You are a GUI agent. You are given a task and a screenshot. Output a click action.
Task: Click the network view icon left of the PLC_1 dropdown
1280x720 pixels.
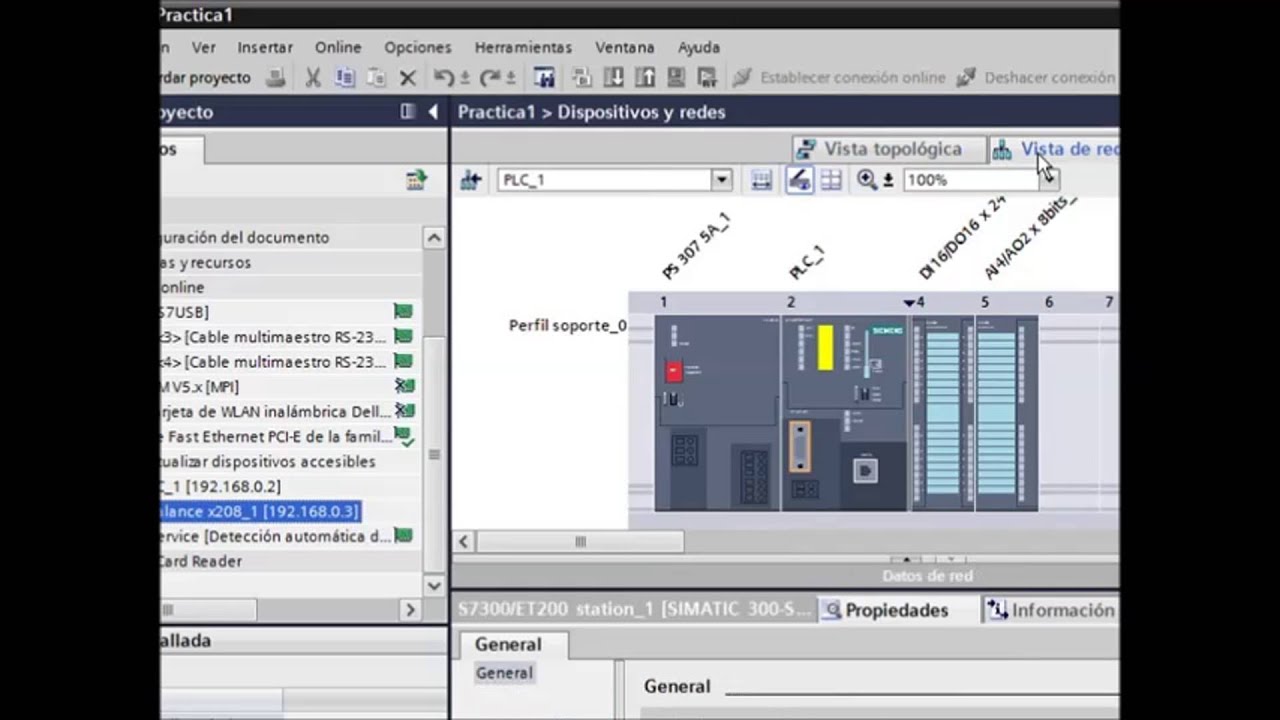(471, 180)
